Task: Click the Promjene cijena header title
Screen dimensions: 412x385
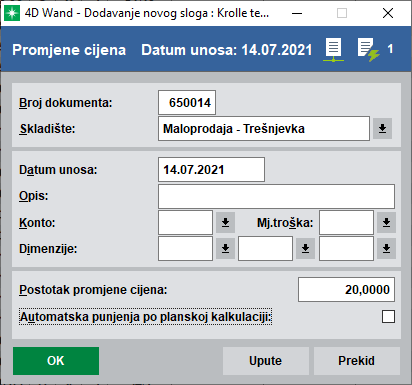Action: click(x=69, y=50)
